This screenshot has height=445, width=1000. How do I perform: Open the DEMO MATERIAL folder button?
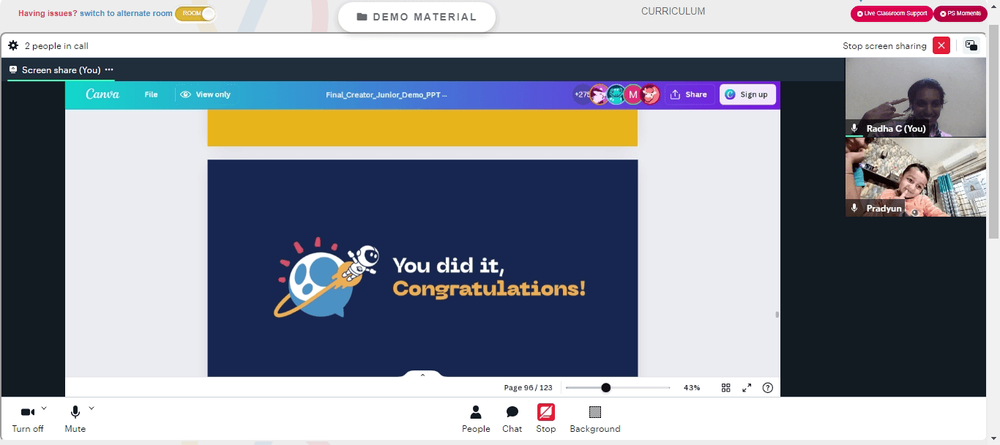pyautogui.click(x=416, y=17)
